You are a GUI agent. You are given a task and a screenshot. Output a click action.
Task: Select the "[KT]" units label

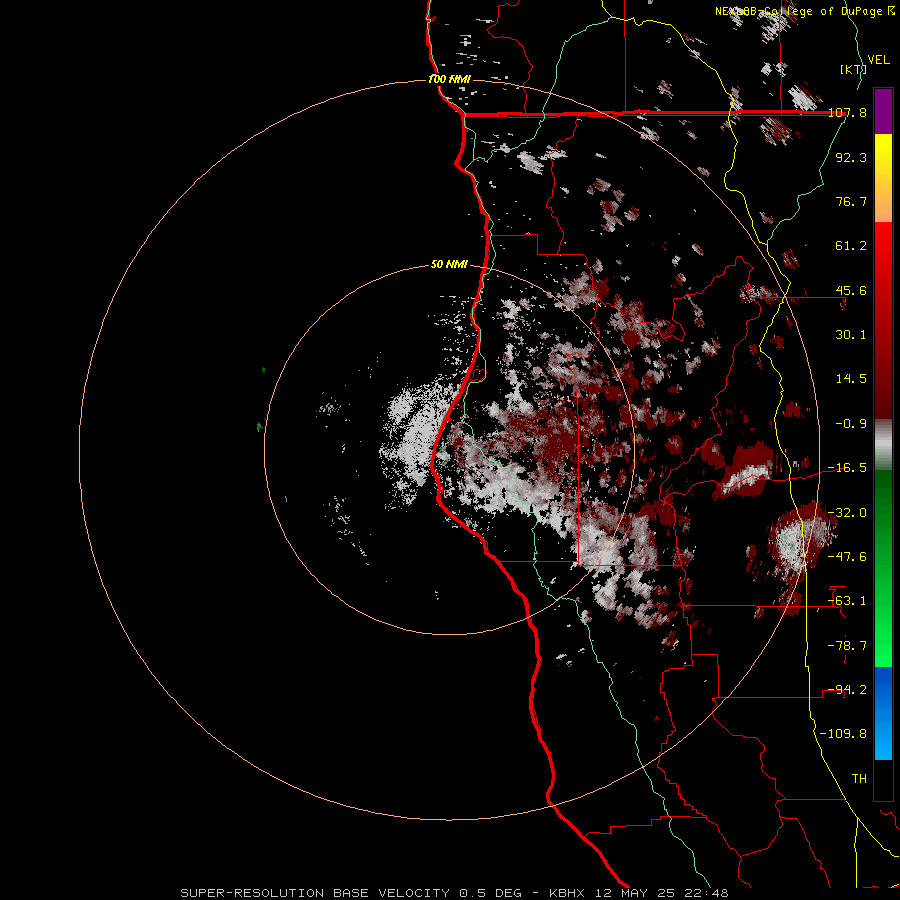(x=853, y=69)
